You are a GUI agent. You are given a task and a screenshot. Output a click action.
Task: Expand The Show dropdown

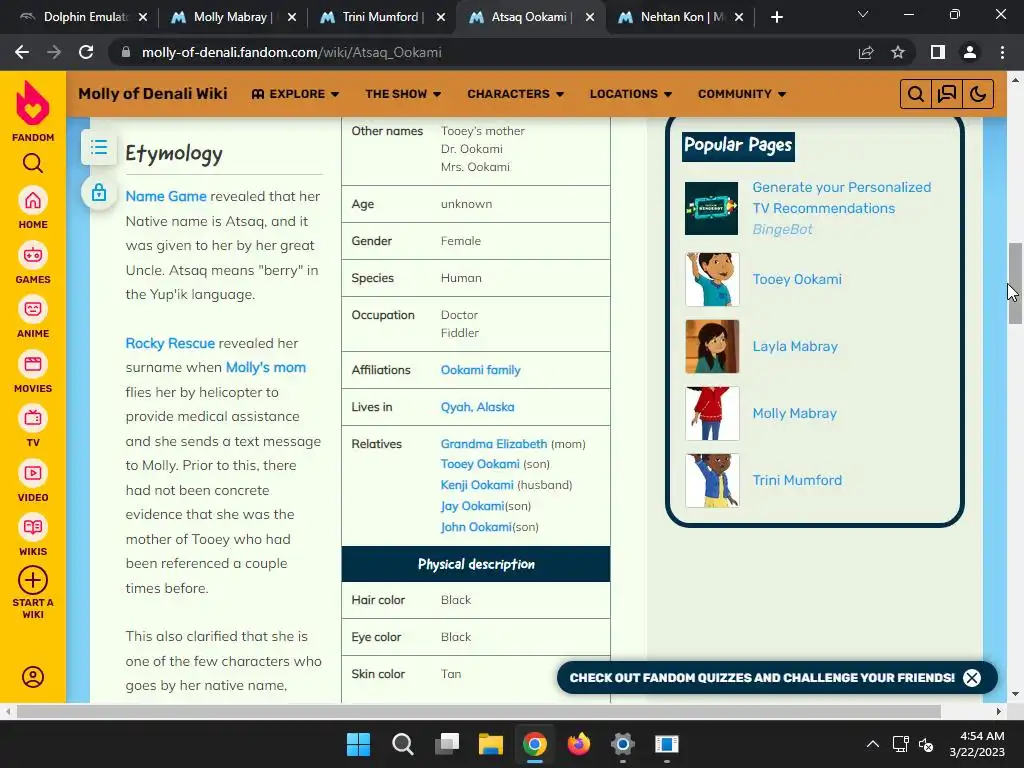(403, 94)
